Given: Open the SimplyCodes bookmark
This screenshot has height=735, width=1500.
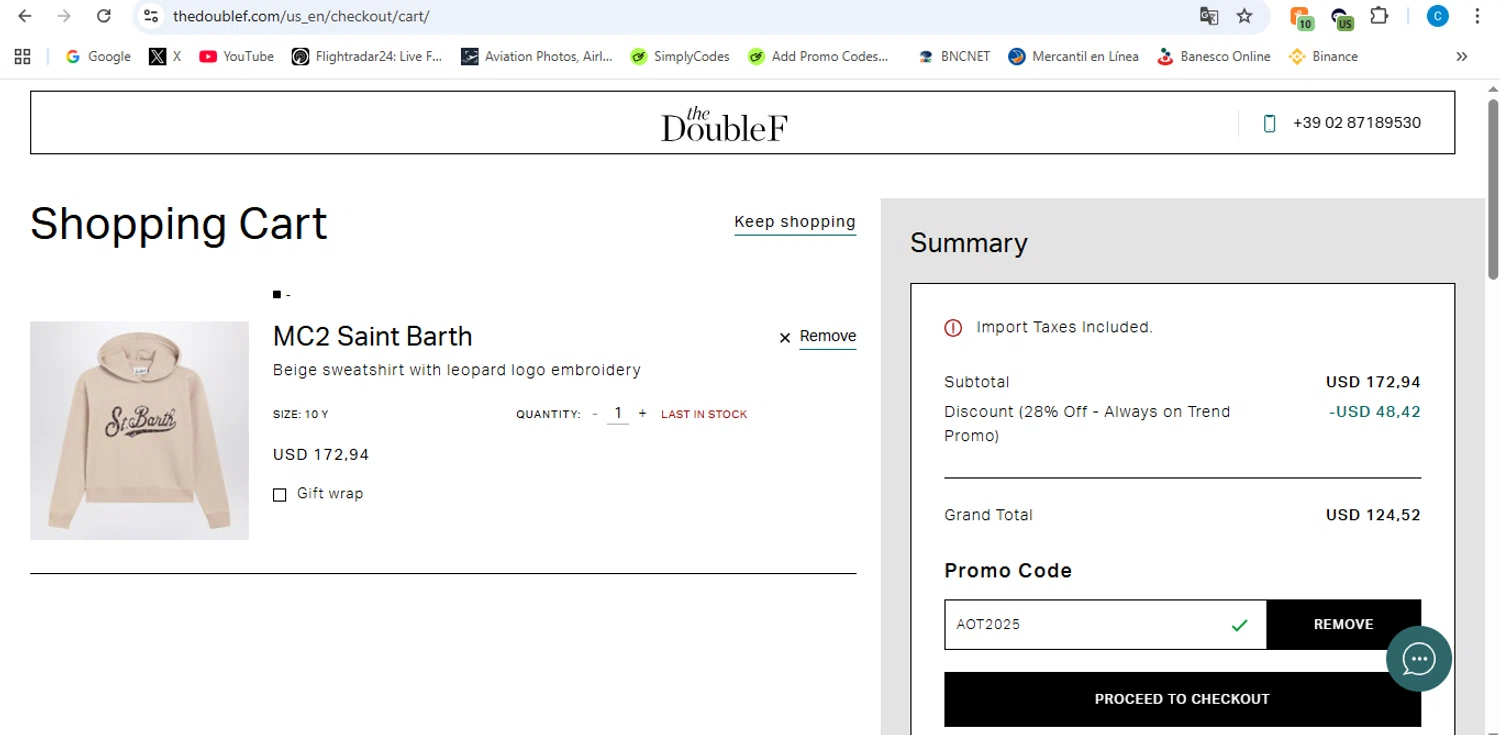Looking at the screenshot, I should 680,57.
